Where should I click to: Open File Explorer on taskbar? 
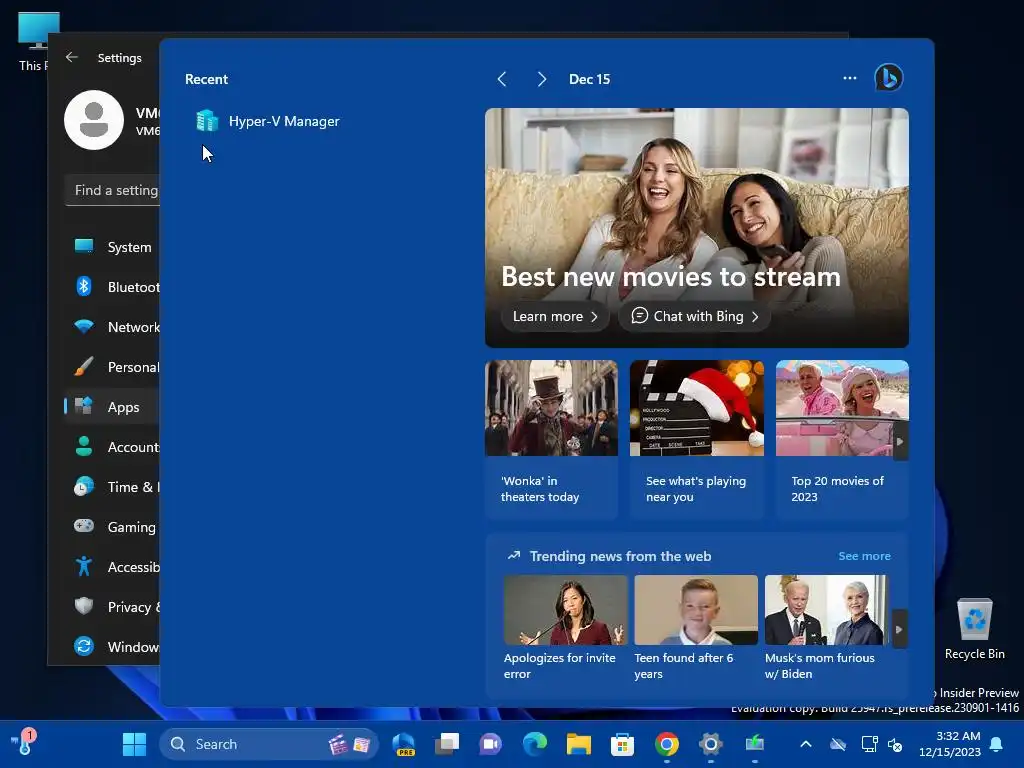(x=579, y=744)
